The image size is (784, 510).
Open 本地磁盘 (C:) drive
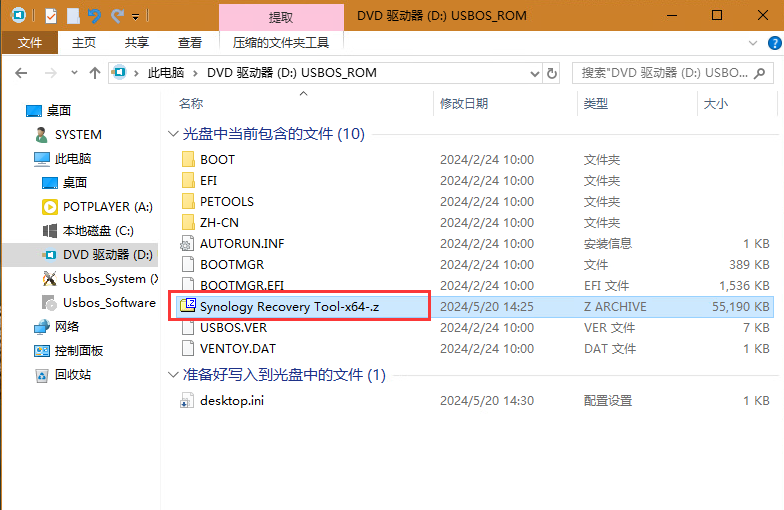[x=88, y=230]
